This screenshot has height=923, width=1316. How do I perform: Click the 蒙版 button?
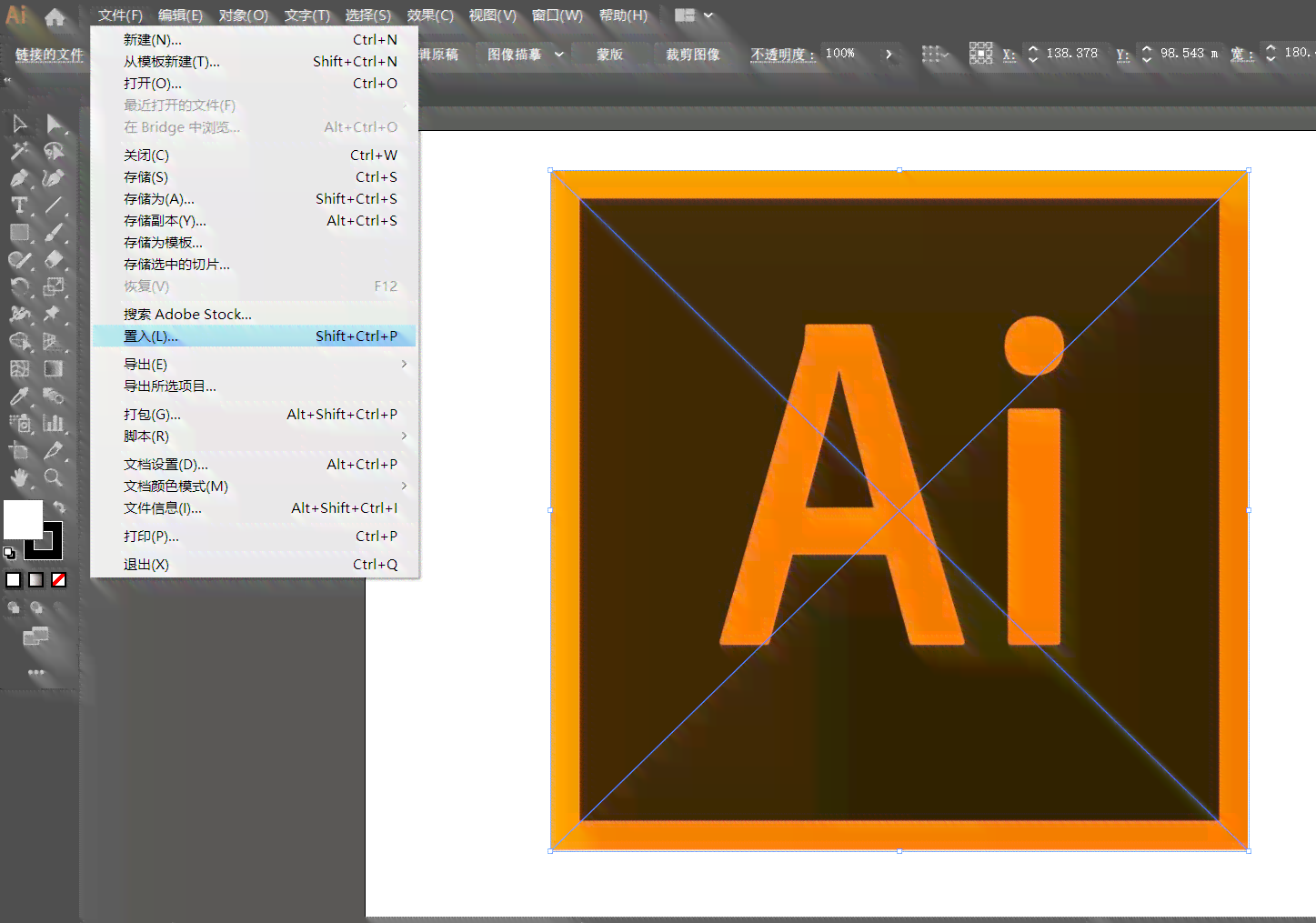[610, 55]
